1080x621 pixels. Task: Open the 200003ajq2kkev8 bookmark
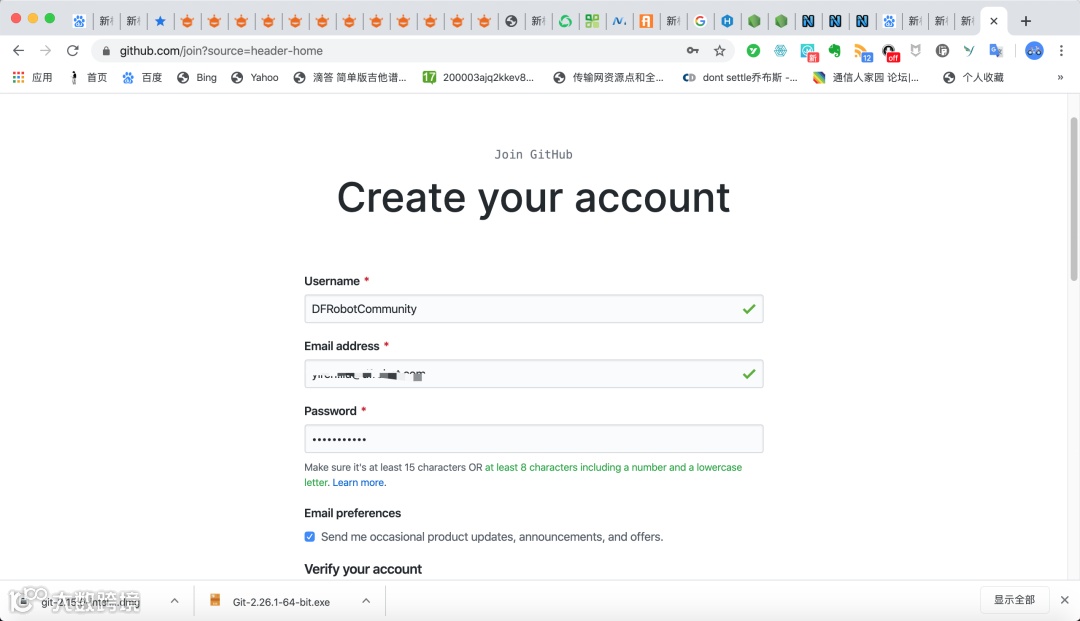(479, 77)
